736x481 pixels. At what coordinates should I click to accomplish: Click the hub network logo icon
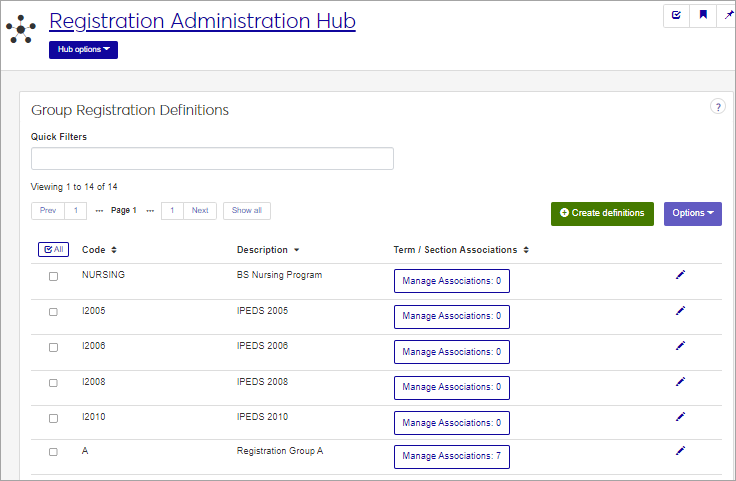click(21, 28)
